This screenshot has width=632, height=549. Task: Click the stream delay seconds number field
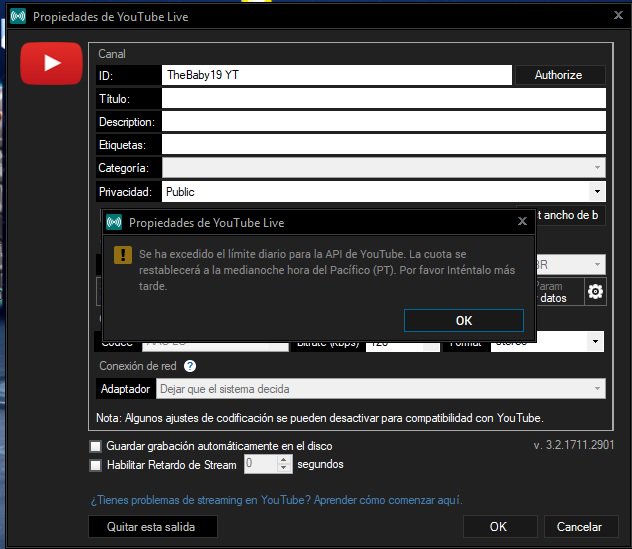point(261,464)
